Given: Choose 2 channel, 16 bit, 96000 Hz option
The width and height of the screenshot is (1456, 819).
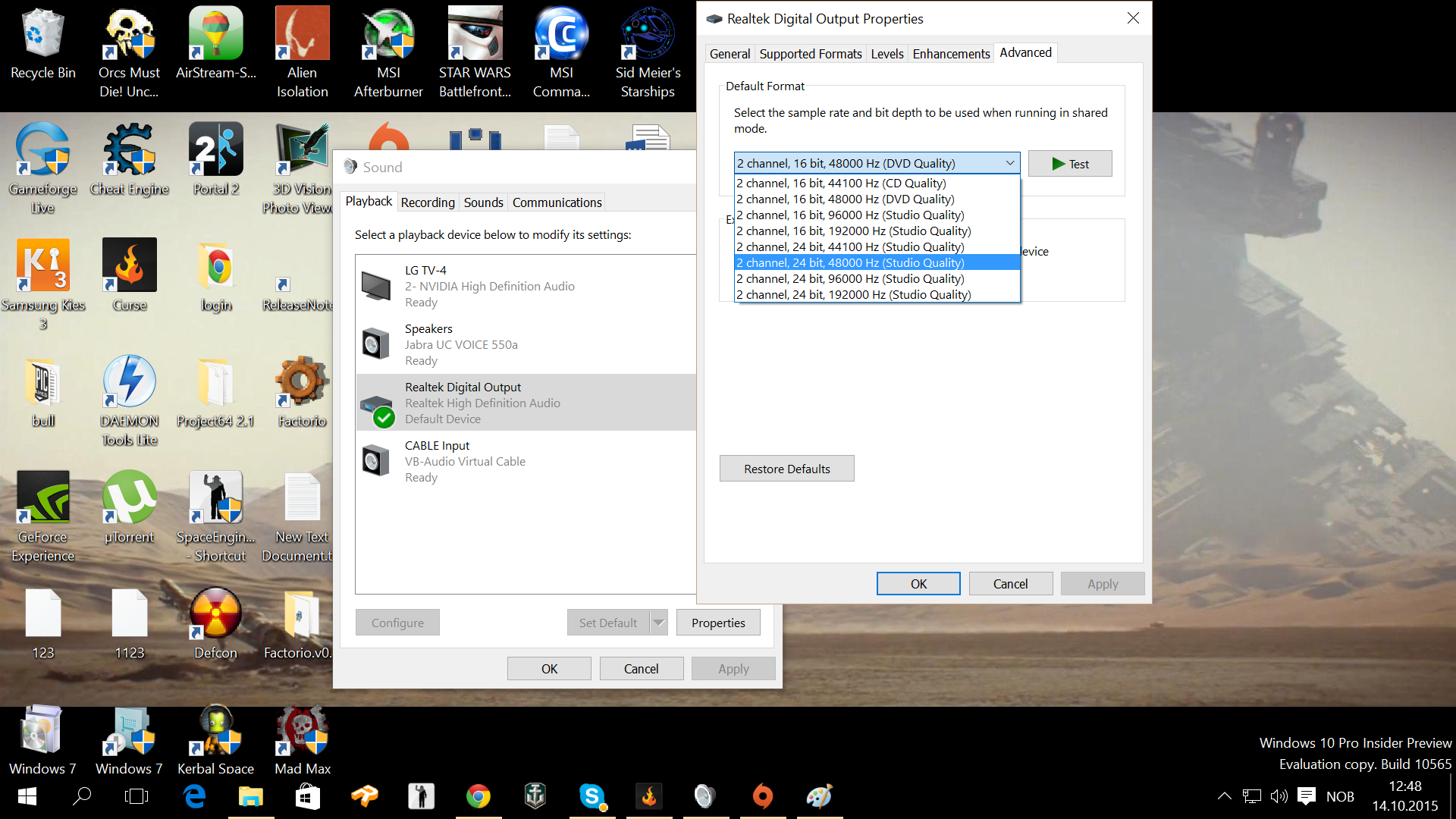Looking at the screenshot, I should (x=877, y=215).
